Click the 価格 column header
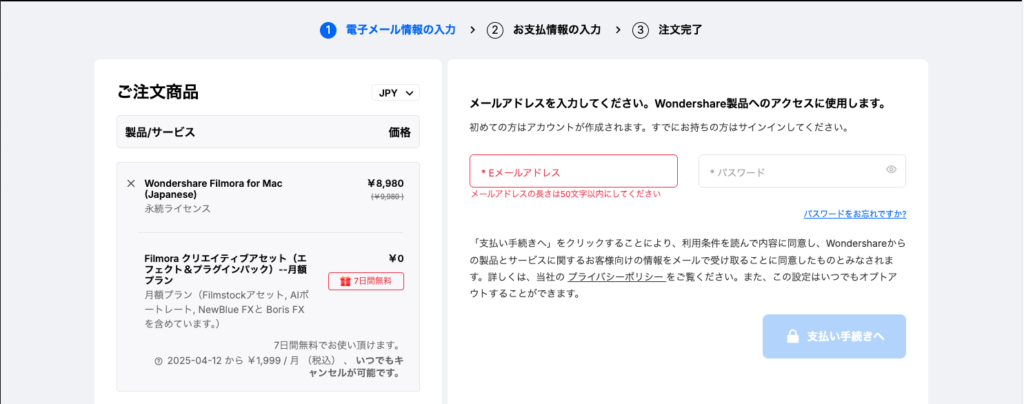Image resolution: width=1024 pixels, height=404 pixels. pos(400,132)
